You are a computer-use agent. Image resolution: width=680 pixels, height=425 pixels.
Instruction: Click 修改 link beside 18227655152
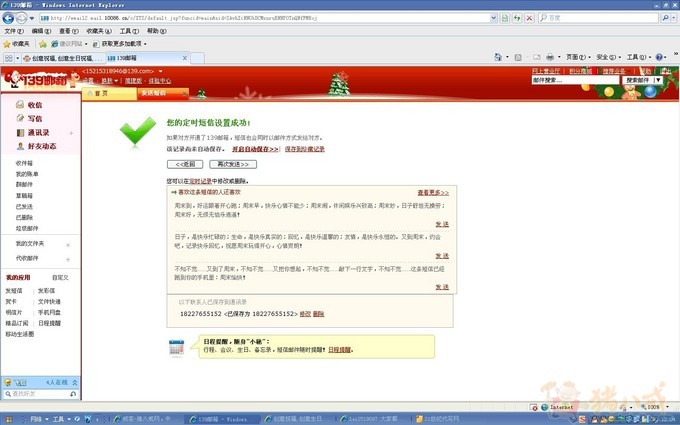point(305,314)
